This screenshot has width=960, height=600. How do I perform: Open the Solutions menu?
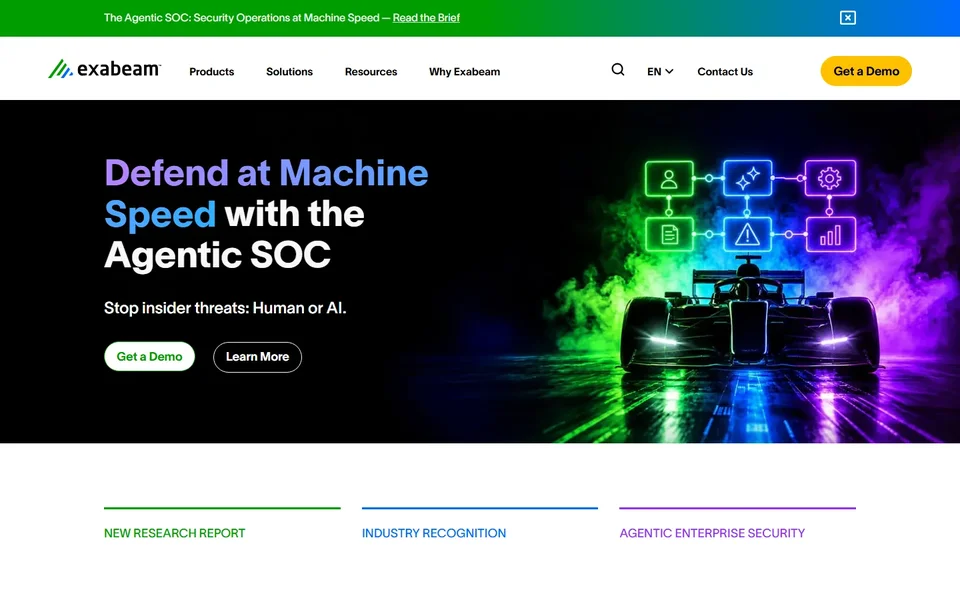click(289, 72)
